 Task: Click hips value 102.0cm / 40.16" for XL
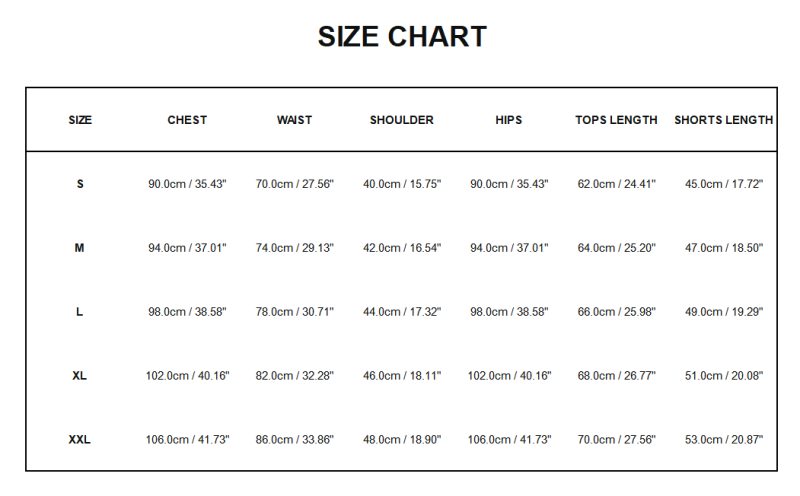coord(509,376)
